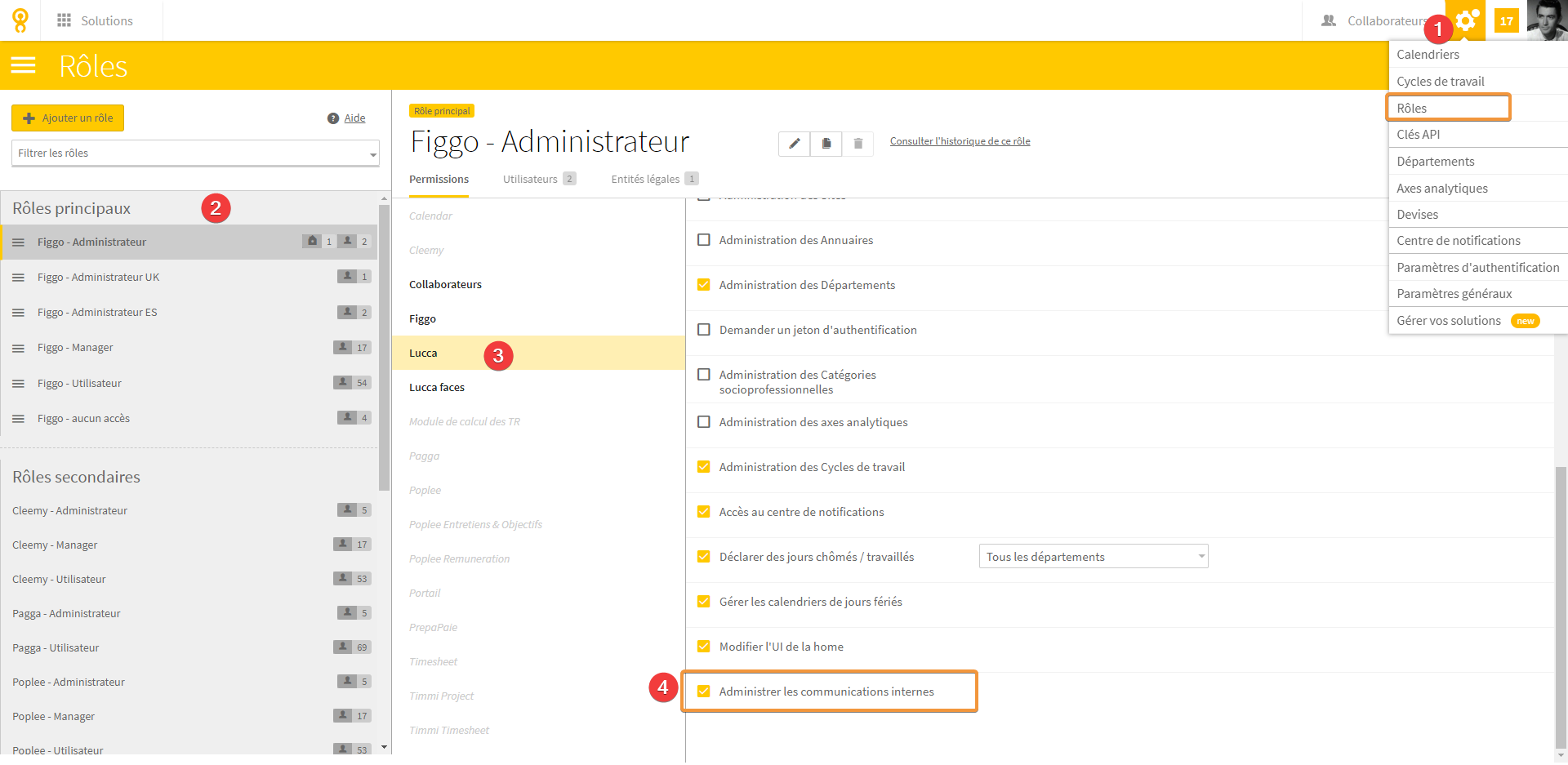Toggle Déclarer des jours chômés / travaillés
This screenshot has height=765, width=1568.
(704, 557)
